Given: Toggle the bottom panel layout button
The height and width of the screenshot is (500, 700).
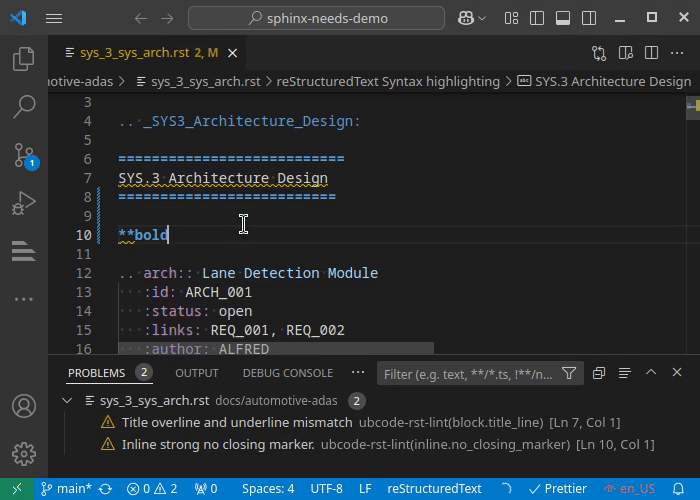Looking at the screenshot, I should pos(563,18).
